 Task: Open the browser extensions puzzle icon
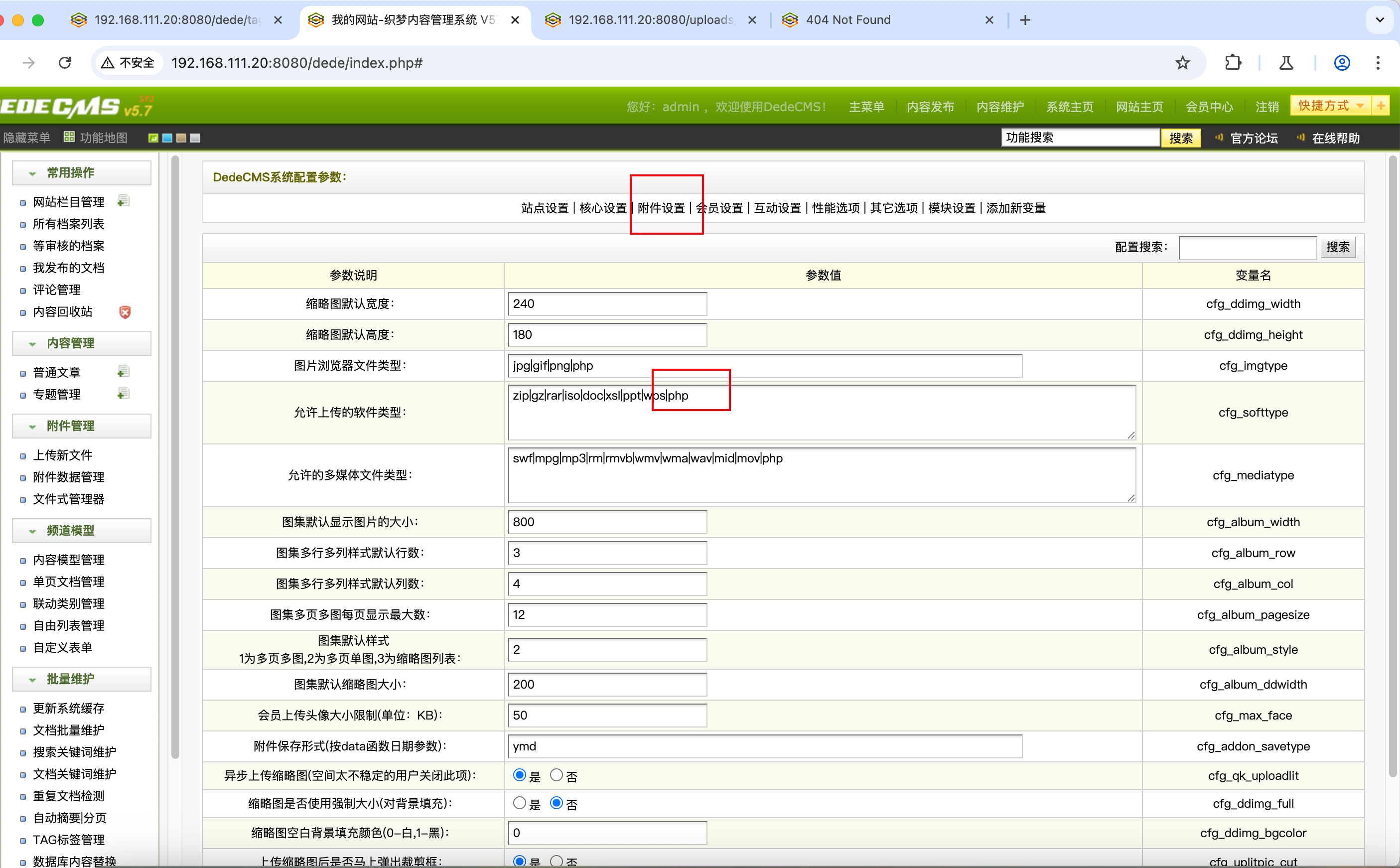click(1233, 63)
